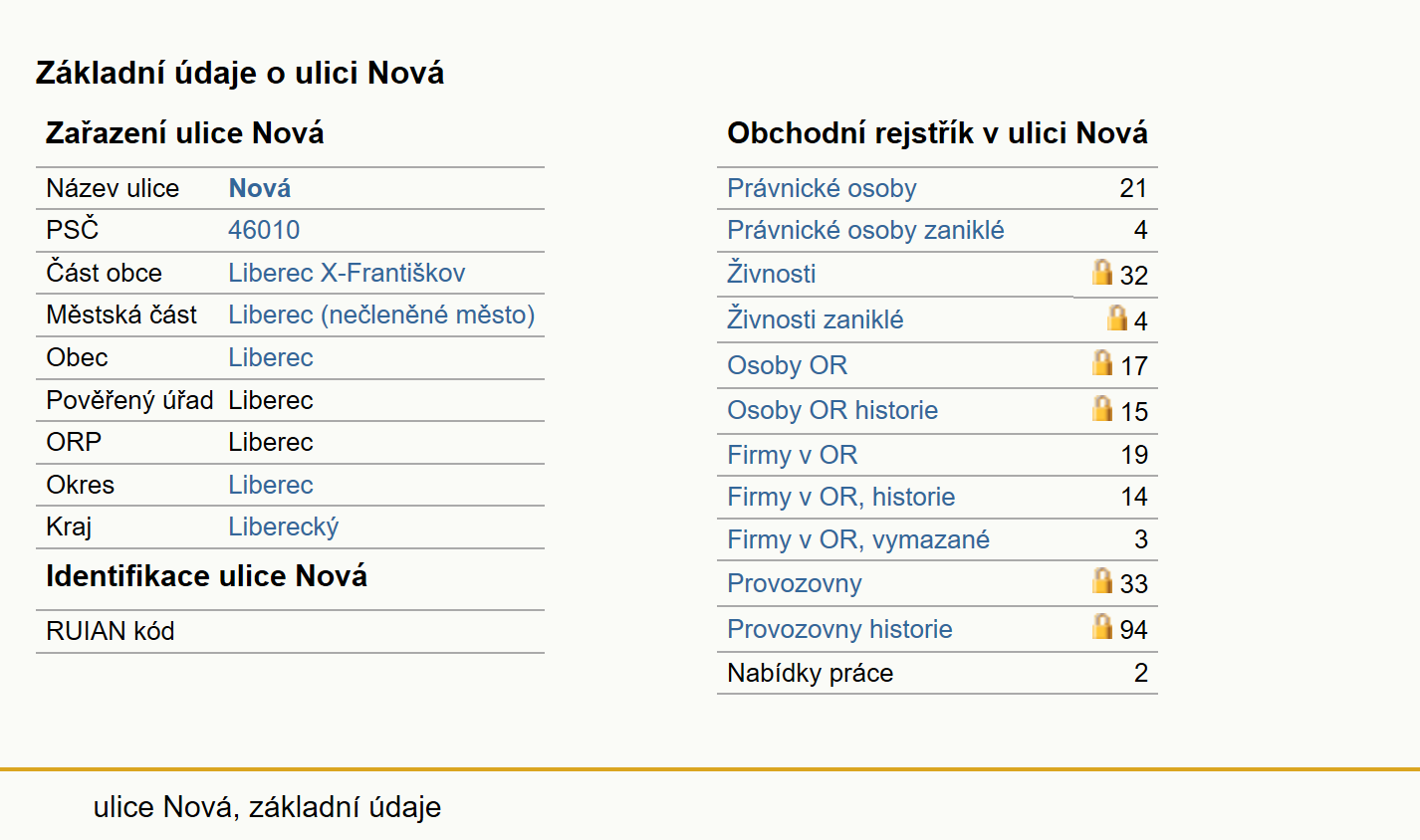Open Právnické osoby zaniklé link

tap(865, 230)
